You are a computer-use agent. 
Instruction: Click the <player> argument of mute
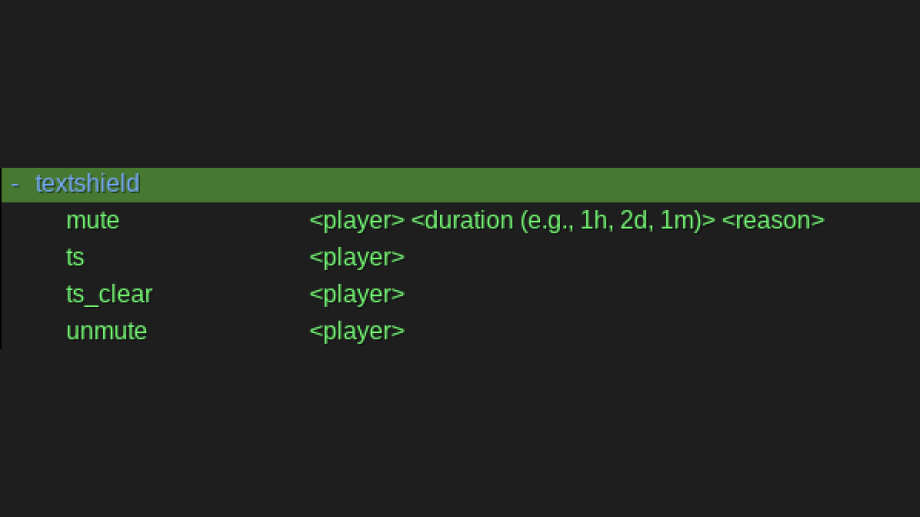tap(357, 220)
